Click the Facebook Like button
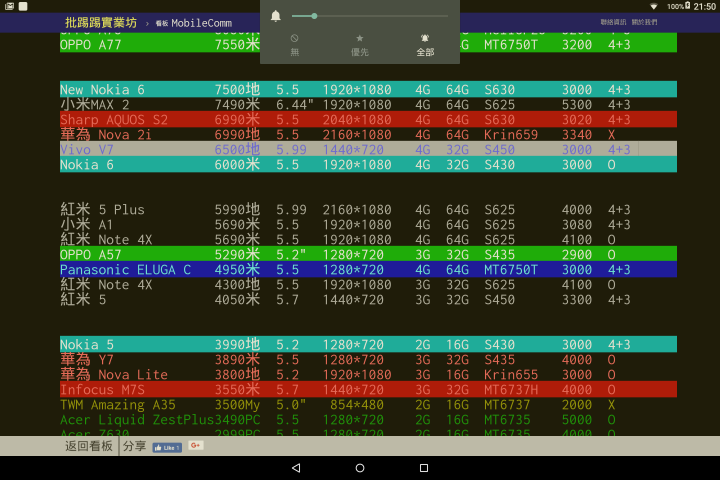This screenshot has width=720, height=480. tap(167, 447)
